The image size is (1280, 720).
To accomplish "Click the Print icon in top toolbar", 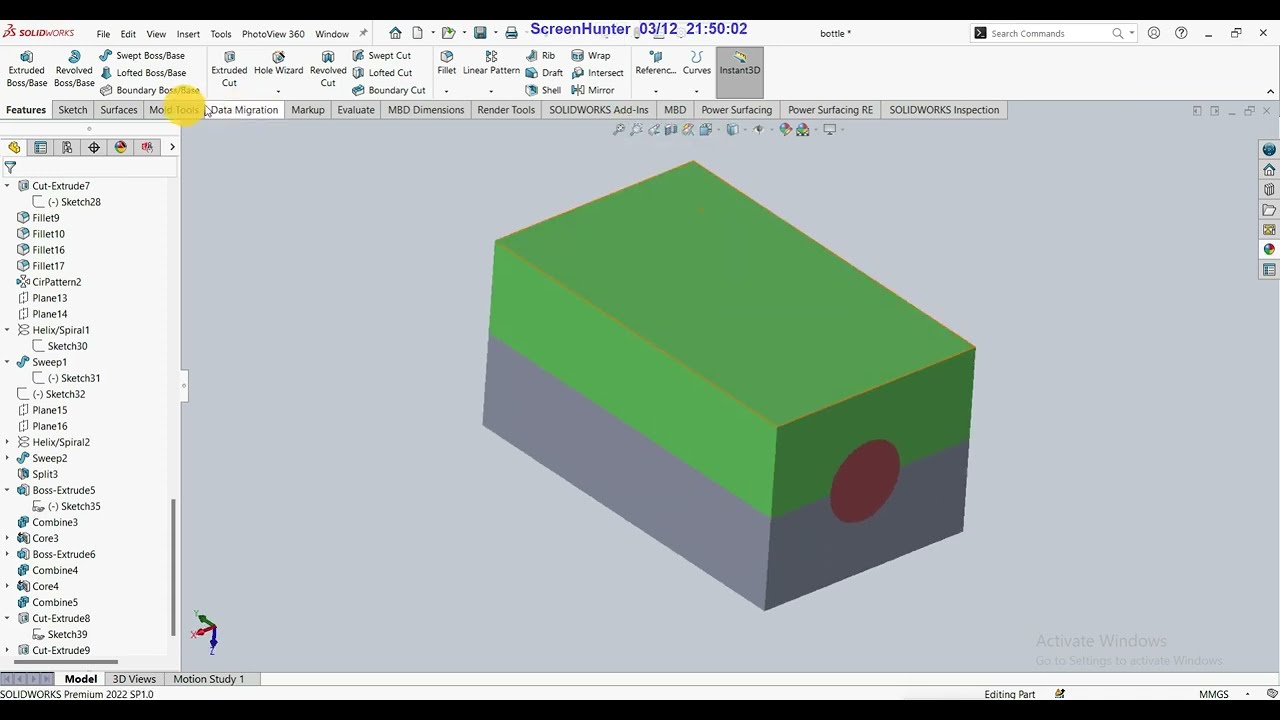I will pyautogui.click(x=511, y=33).
